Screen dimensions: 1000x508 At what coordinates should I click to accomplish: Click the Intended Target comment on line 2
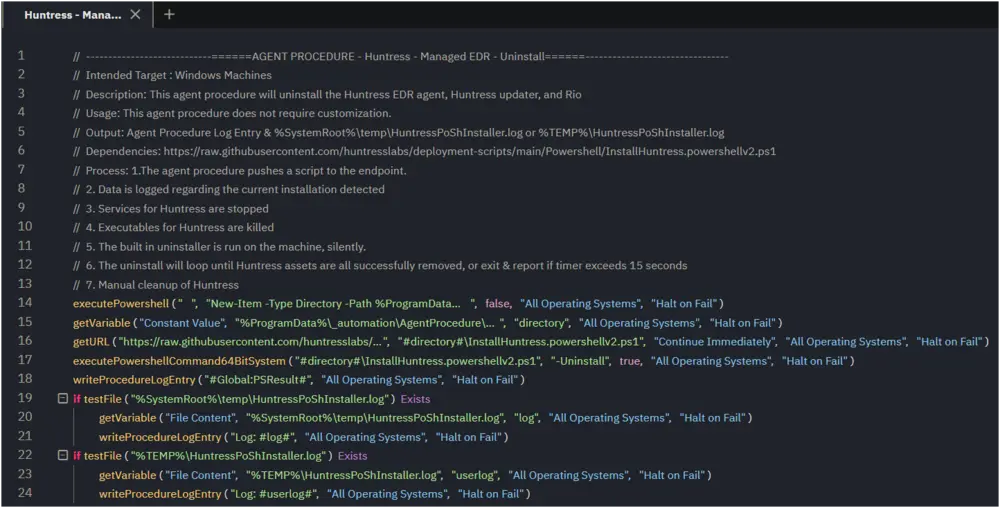point(172,75)
